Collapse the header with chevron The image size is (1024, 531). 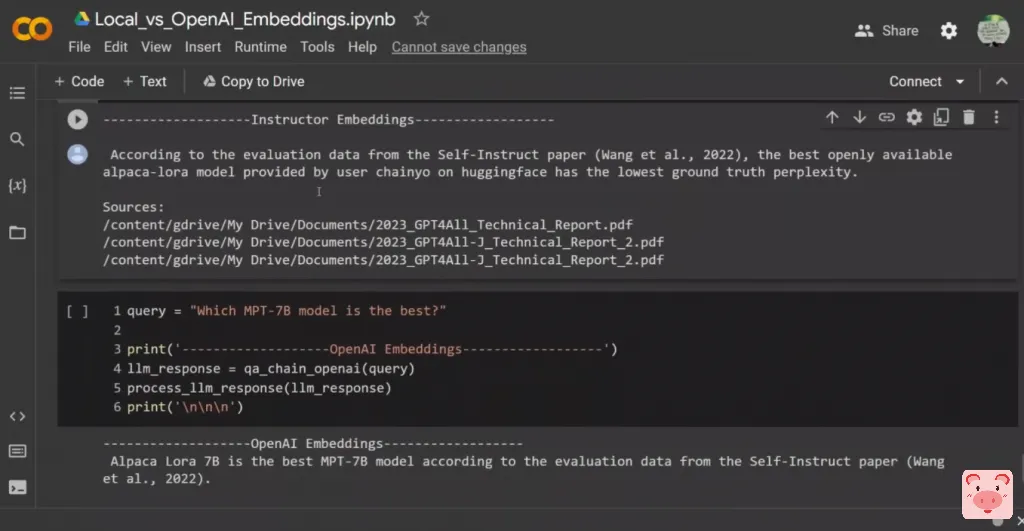click(1002, 82)
